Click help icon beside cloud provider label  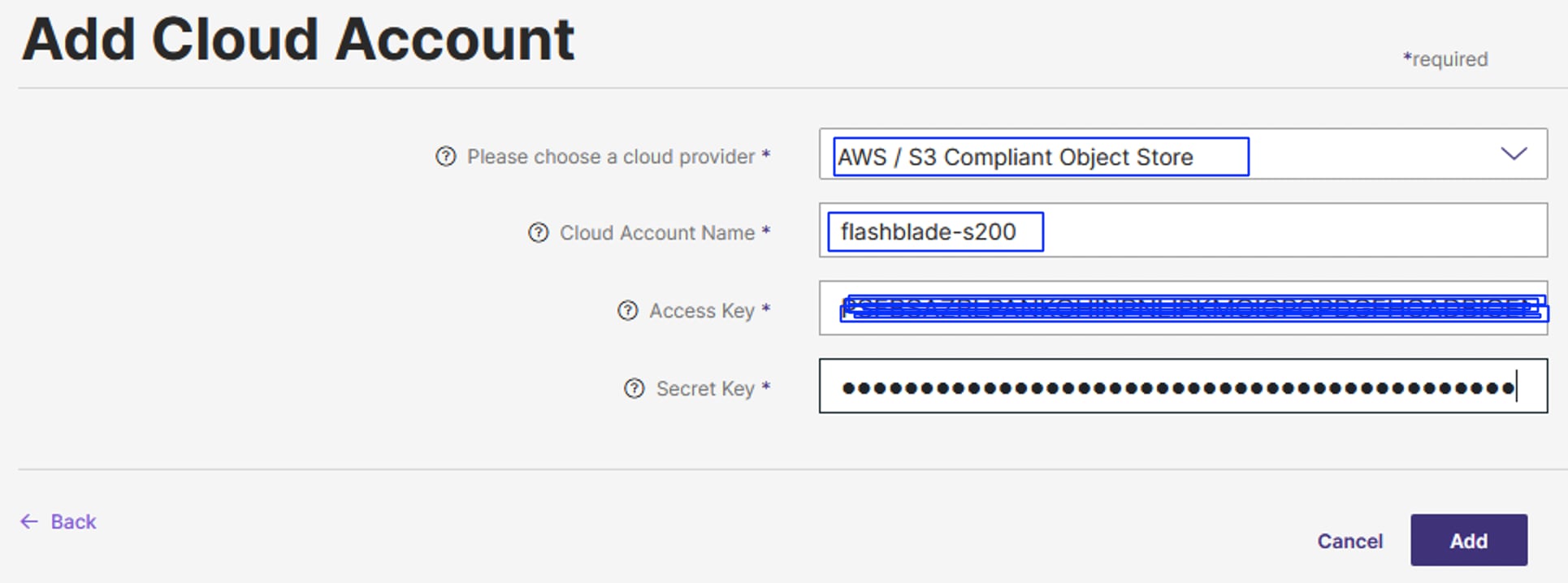click(x=446, y=156)
